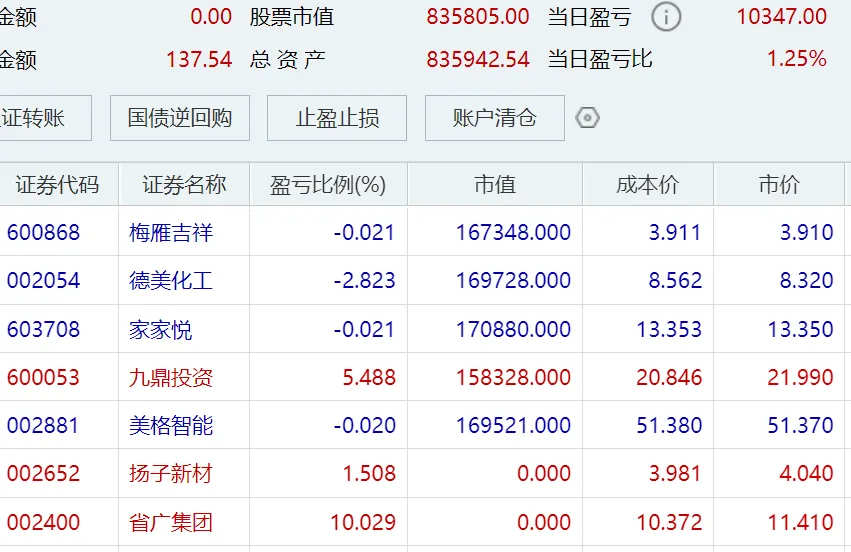
Task: Click the 证券名称 column header
Action: [x=184, y=185]
